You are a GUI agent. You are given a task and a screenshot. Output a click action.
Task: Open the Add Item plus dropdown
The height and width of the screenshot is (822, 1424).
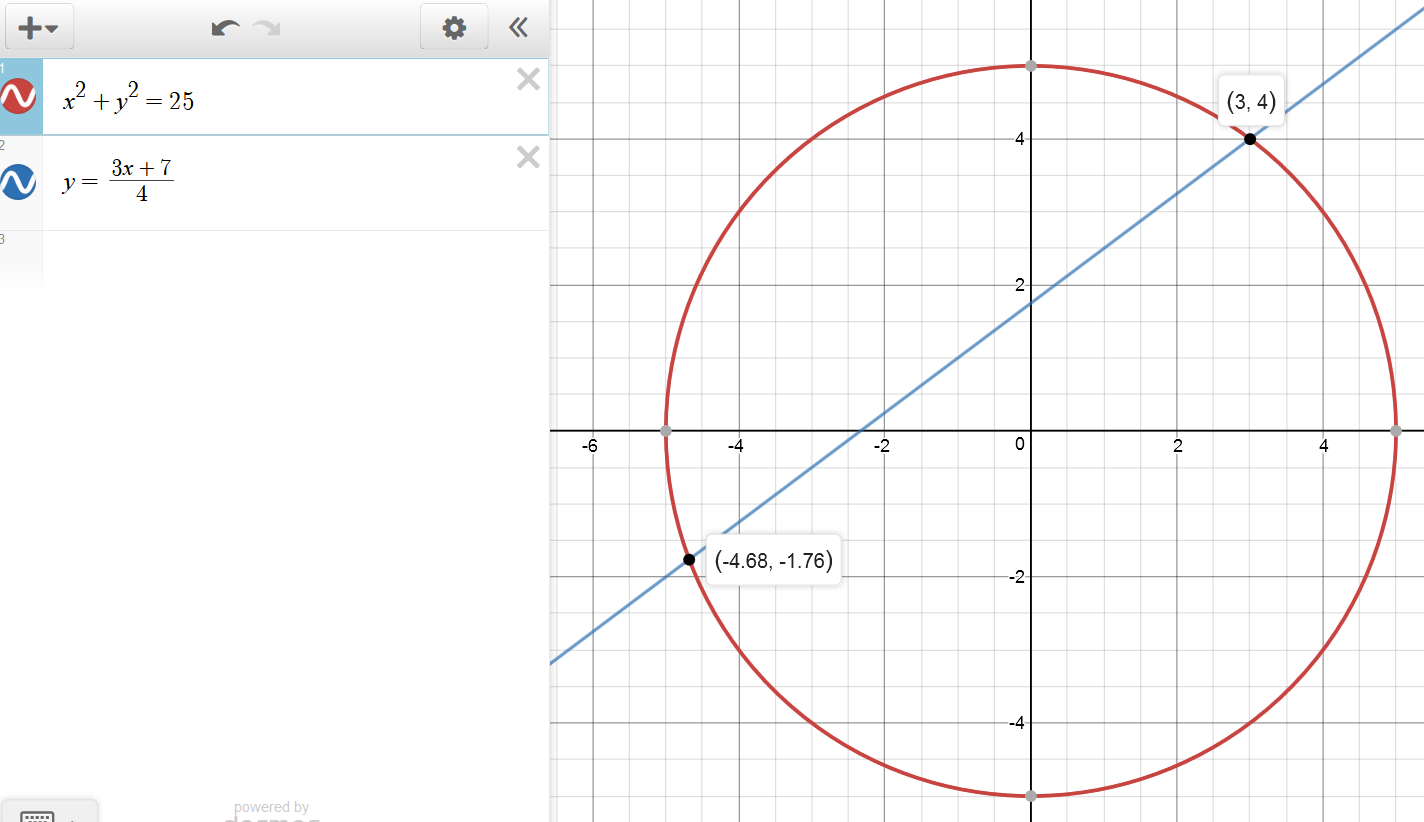(39, 28)
